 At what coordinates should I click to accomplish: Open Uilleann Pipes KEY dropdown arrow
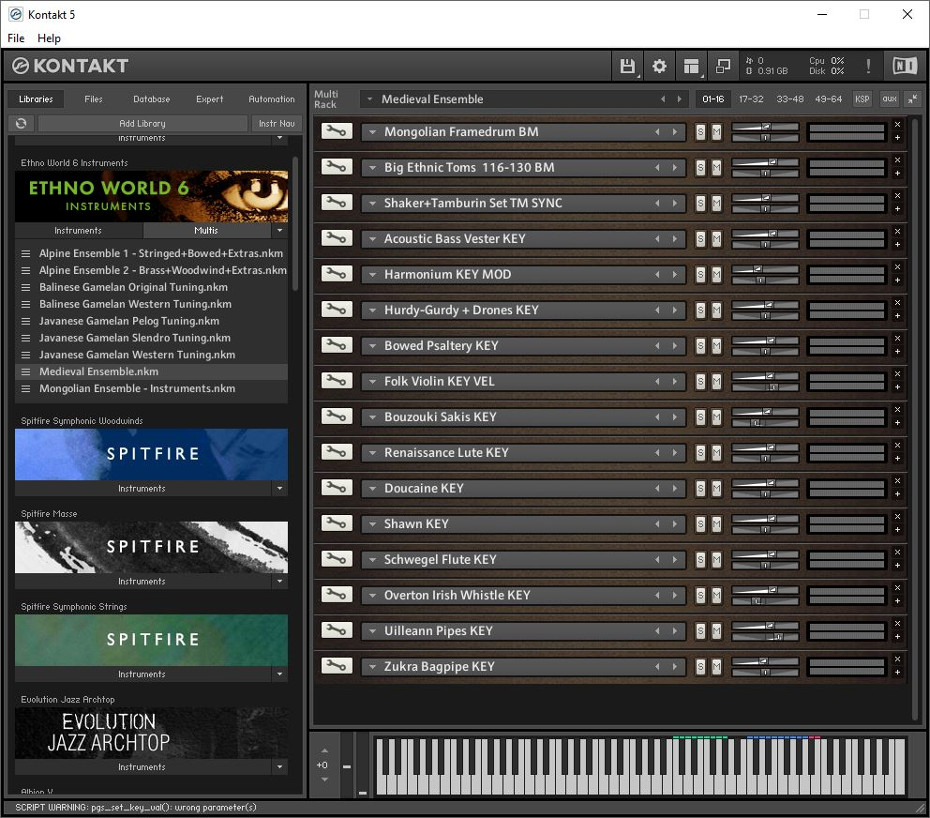coord(372,631)
